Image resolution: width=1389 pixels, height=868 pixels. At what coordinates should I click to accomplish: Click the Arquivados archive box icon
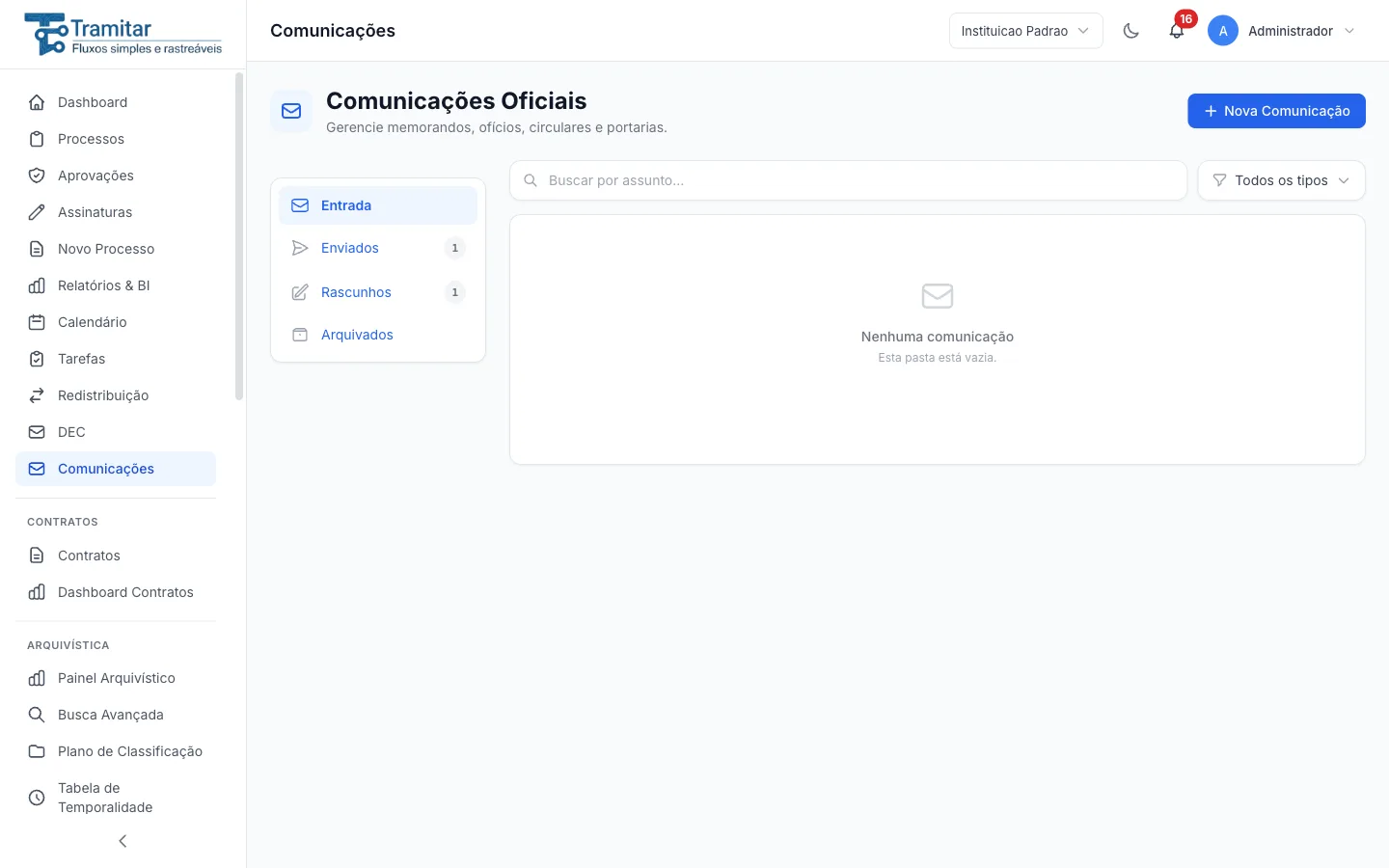pyautogui.click(x=300, y=335)
